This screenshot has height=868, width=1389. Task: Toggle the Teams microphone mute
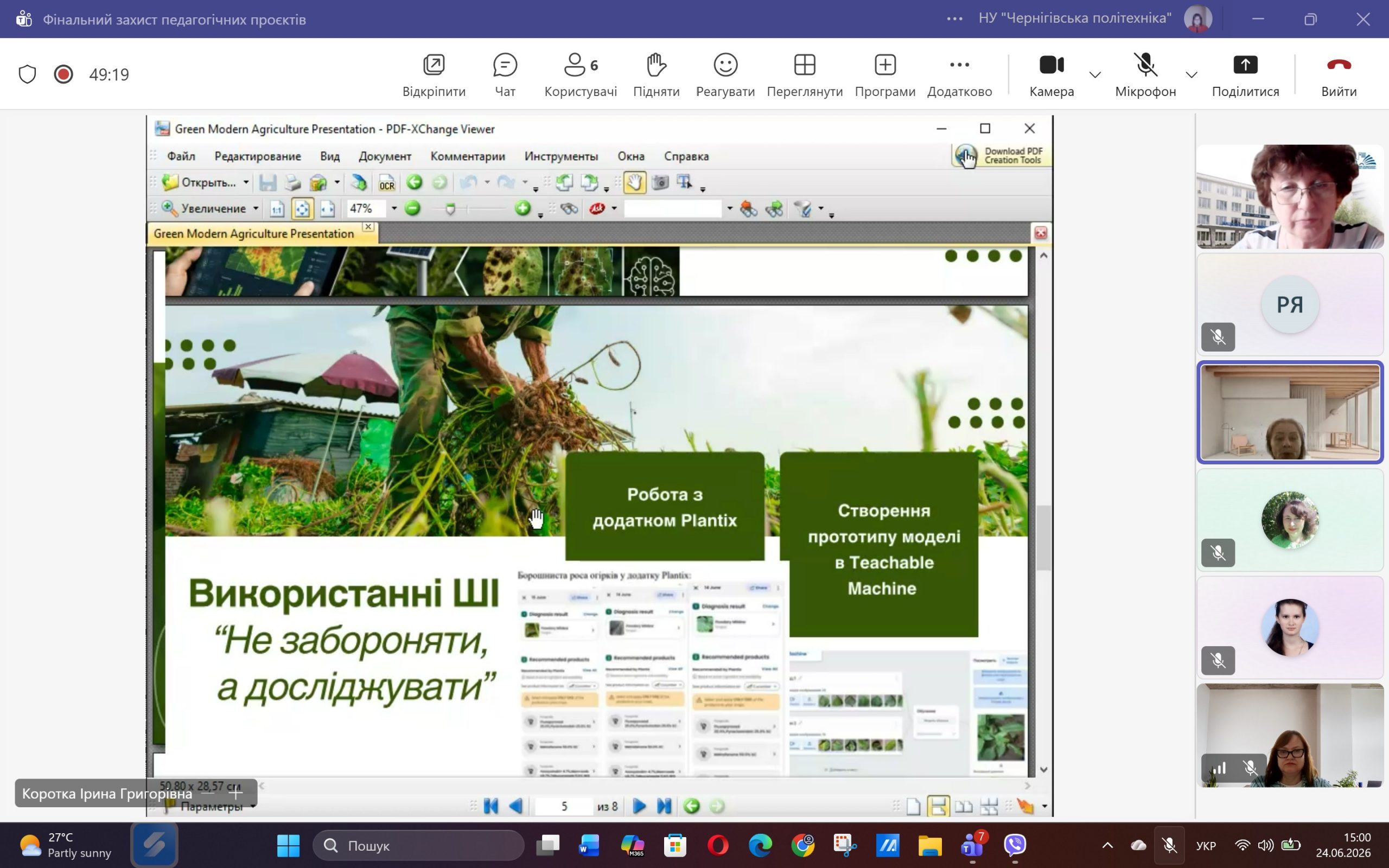pos(1145,75)
